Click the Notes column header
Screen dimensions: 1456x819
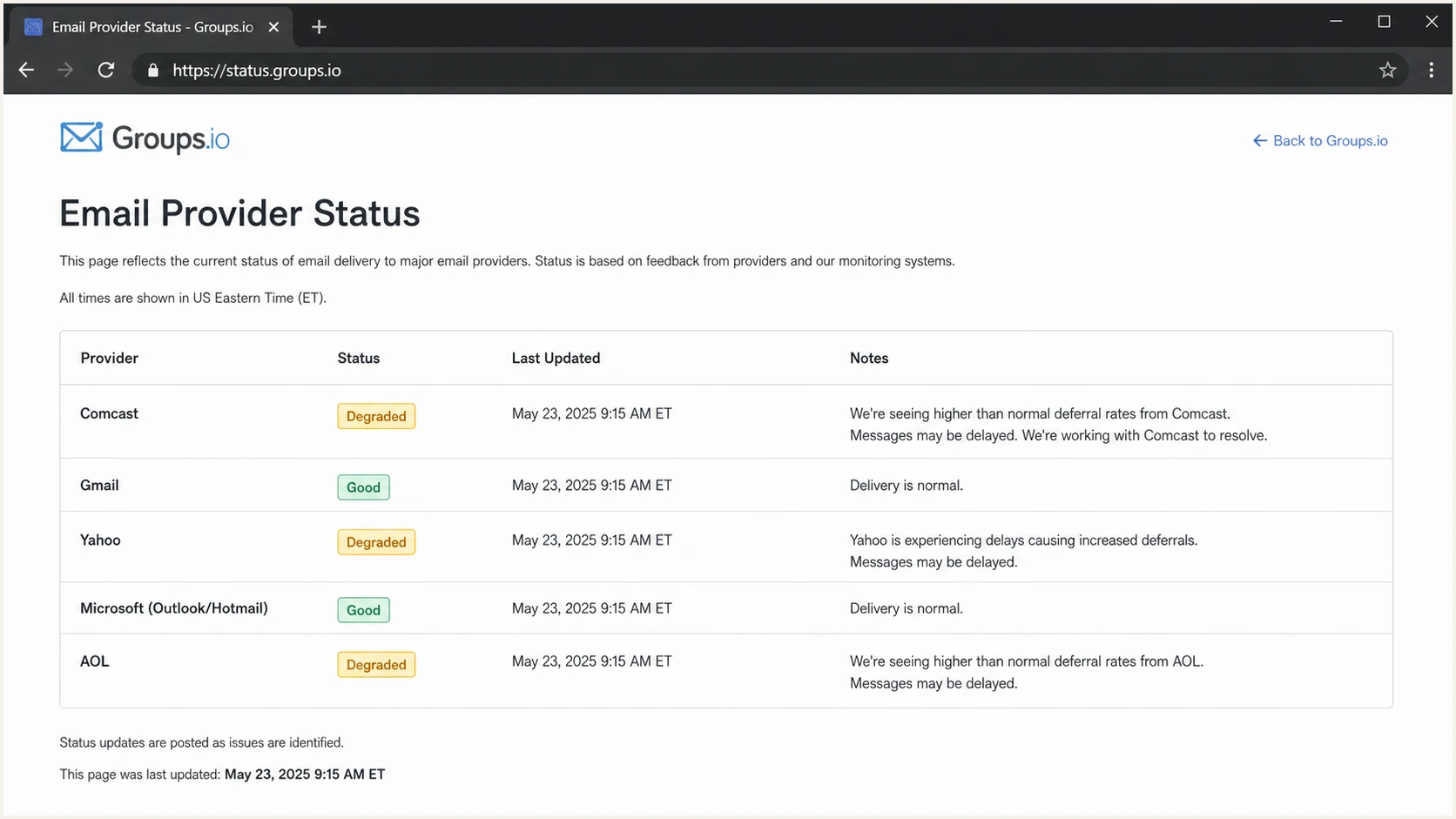click(869, 358)
